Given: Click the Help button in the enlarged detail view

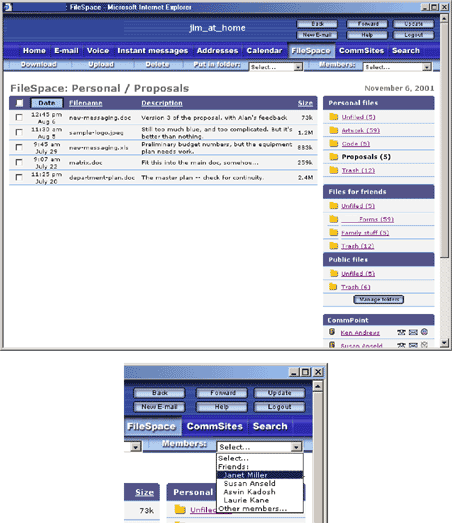Looking at the screenshot, I should 221,407.
